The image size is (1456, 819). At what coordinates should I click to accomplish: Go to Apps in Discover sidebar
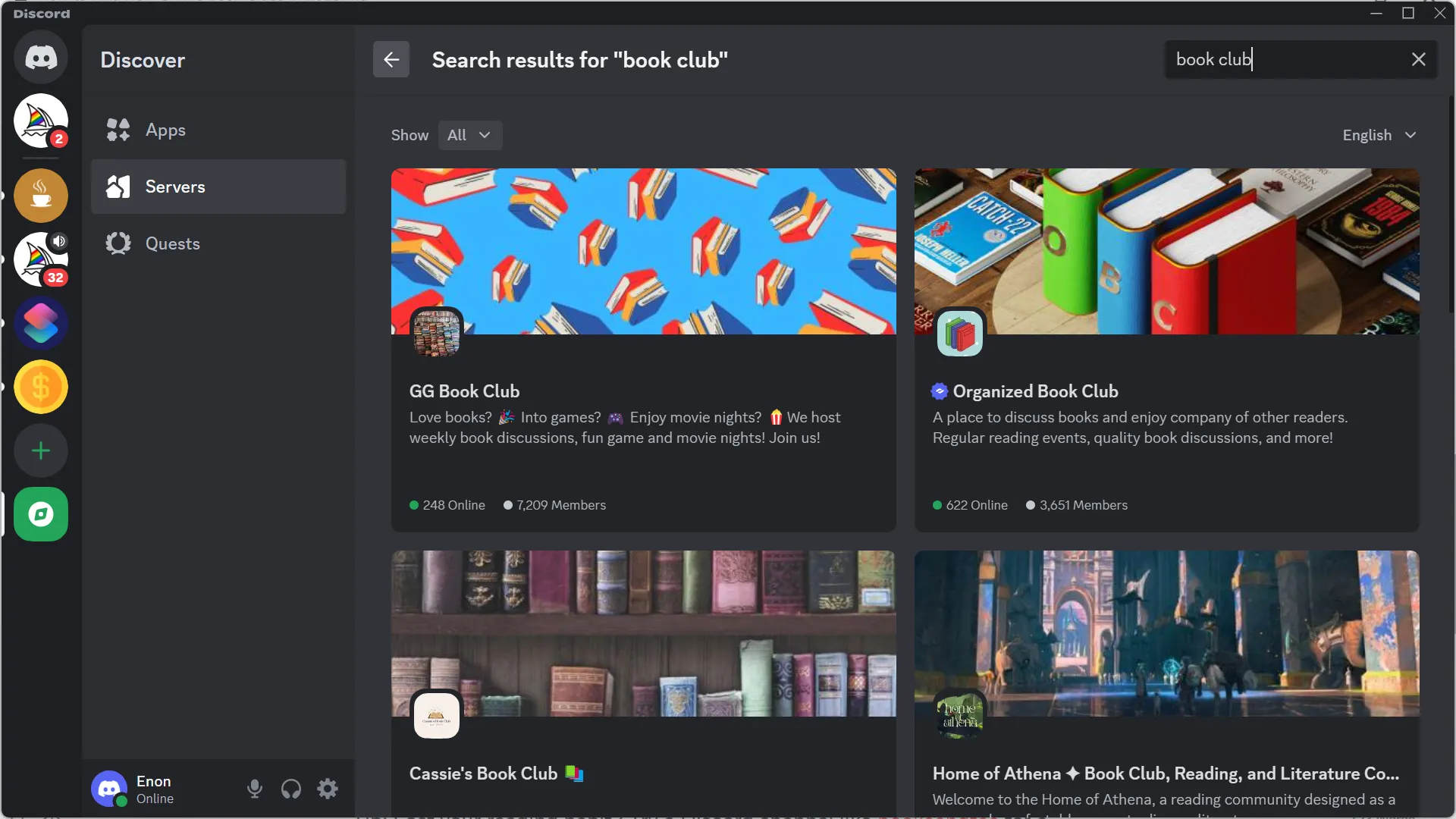pos(218,130)
